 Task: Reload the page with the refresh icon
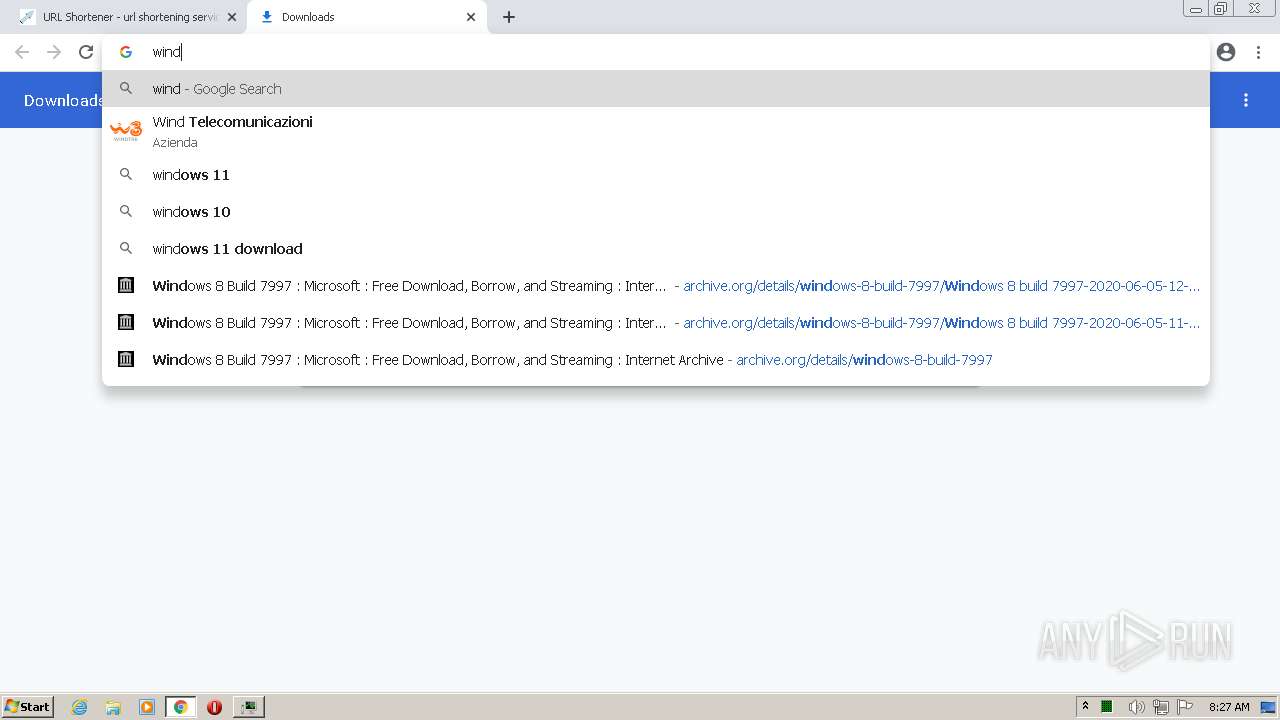[x=86, y=52]
